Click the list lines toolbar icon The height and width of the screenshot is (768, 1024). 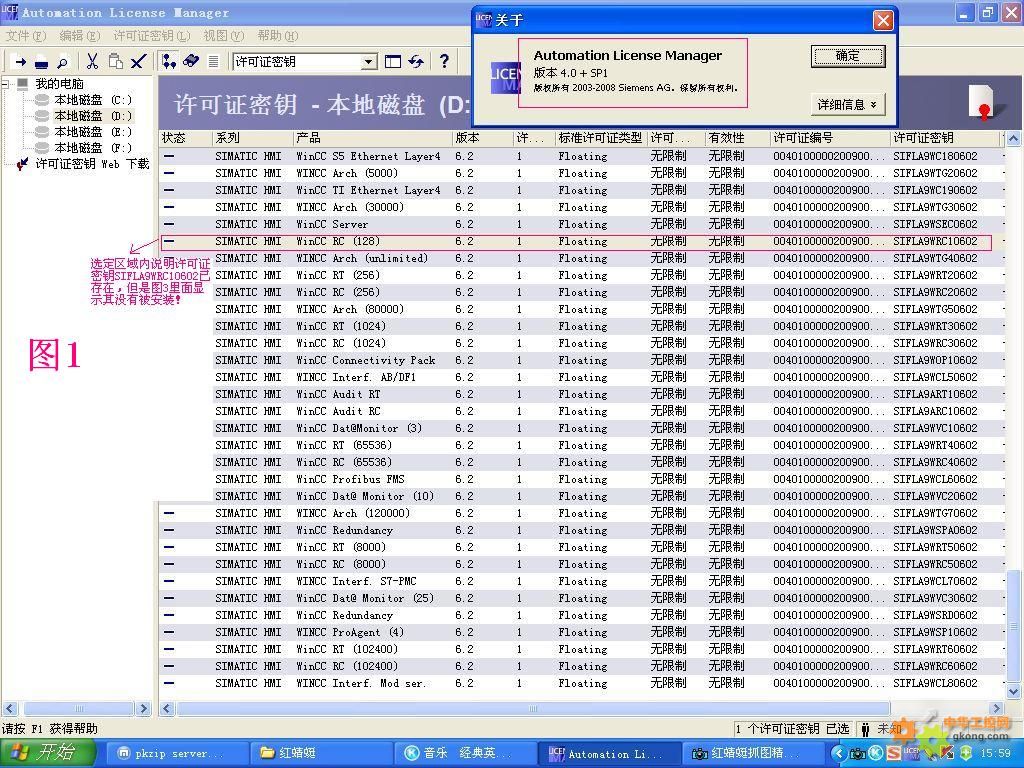click(214, 61)
